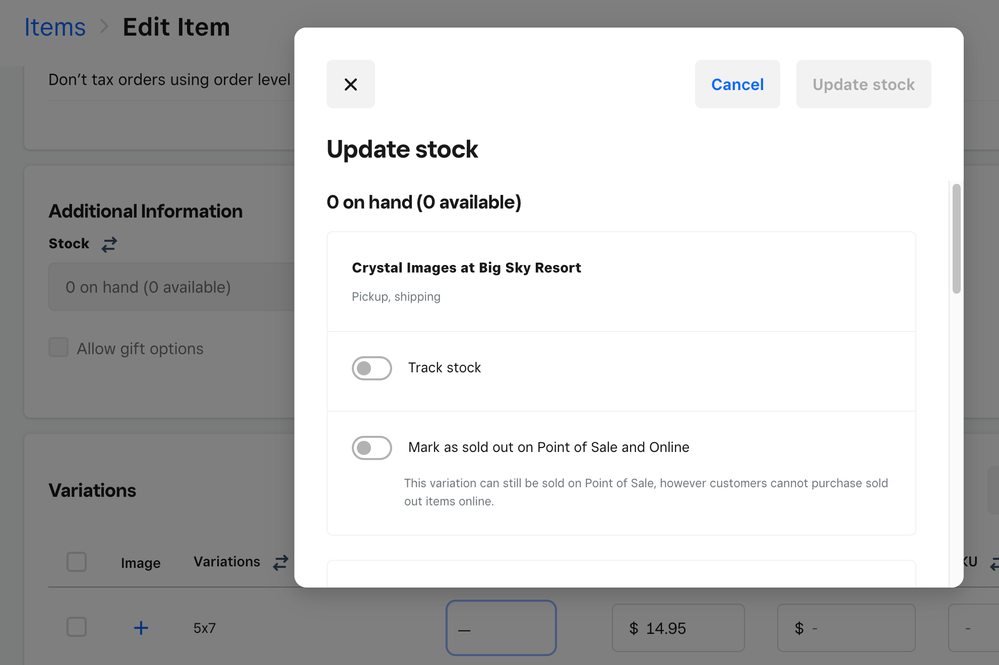999x665 pixels.
Task: Go back to Items breadcrumb link
Action: (55, 27)
